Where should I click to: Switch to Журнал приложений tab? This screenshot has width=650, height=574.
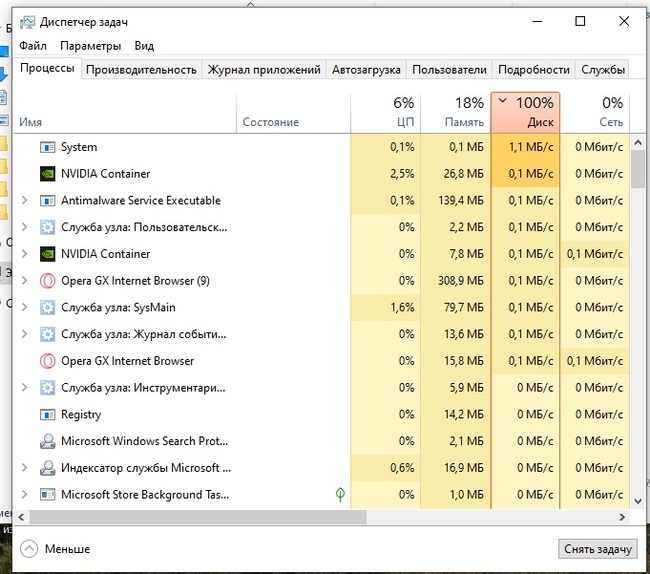click(x=264, y=70)
